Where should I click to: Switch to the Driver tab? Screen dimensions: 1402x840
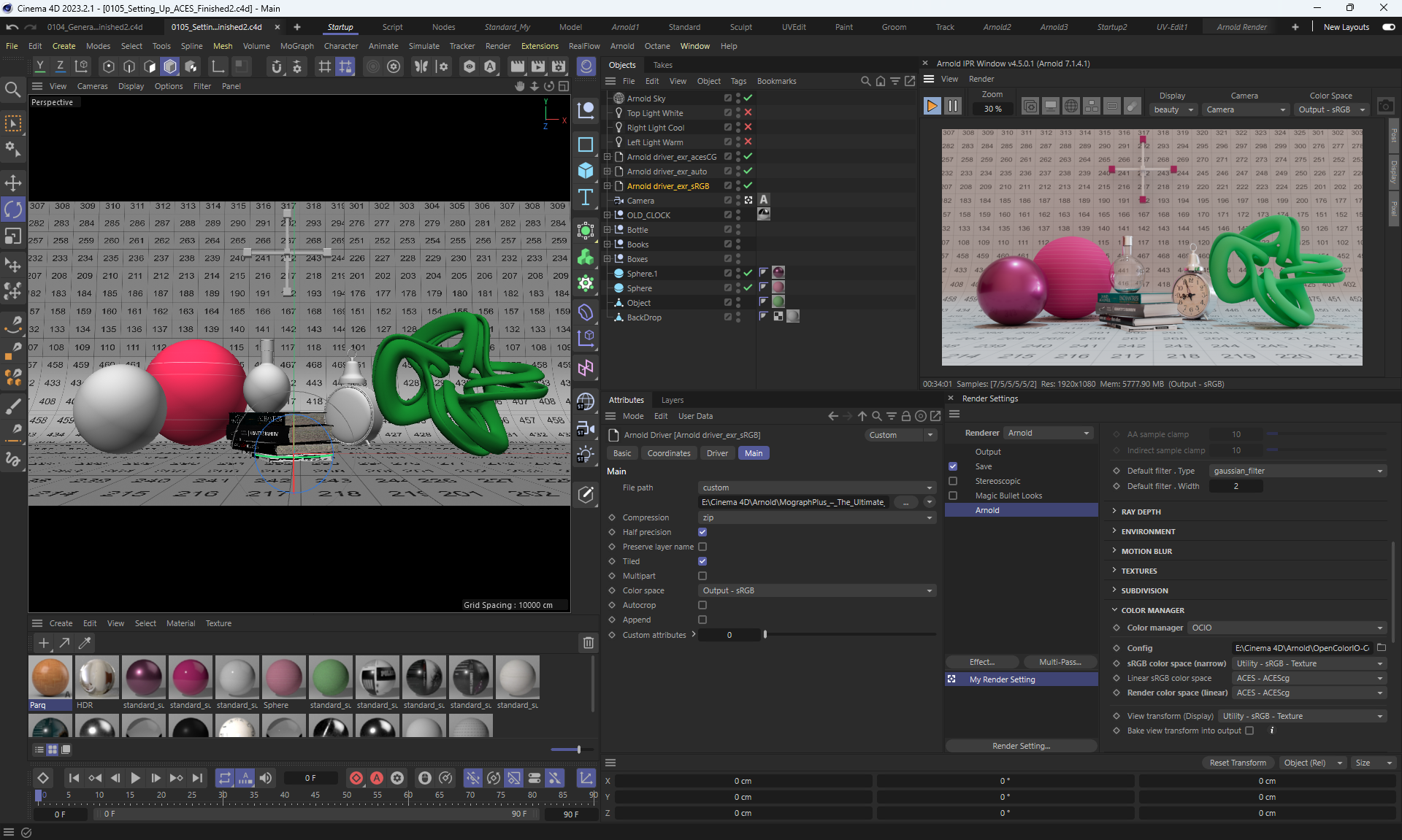(x=717, y=453)
